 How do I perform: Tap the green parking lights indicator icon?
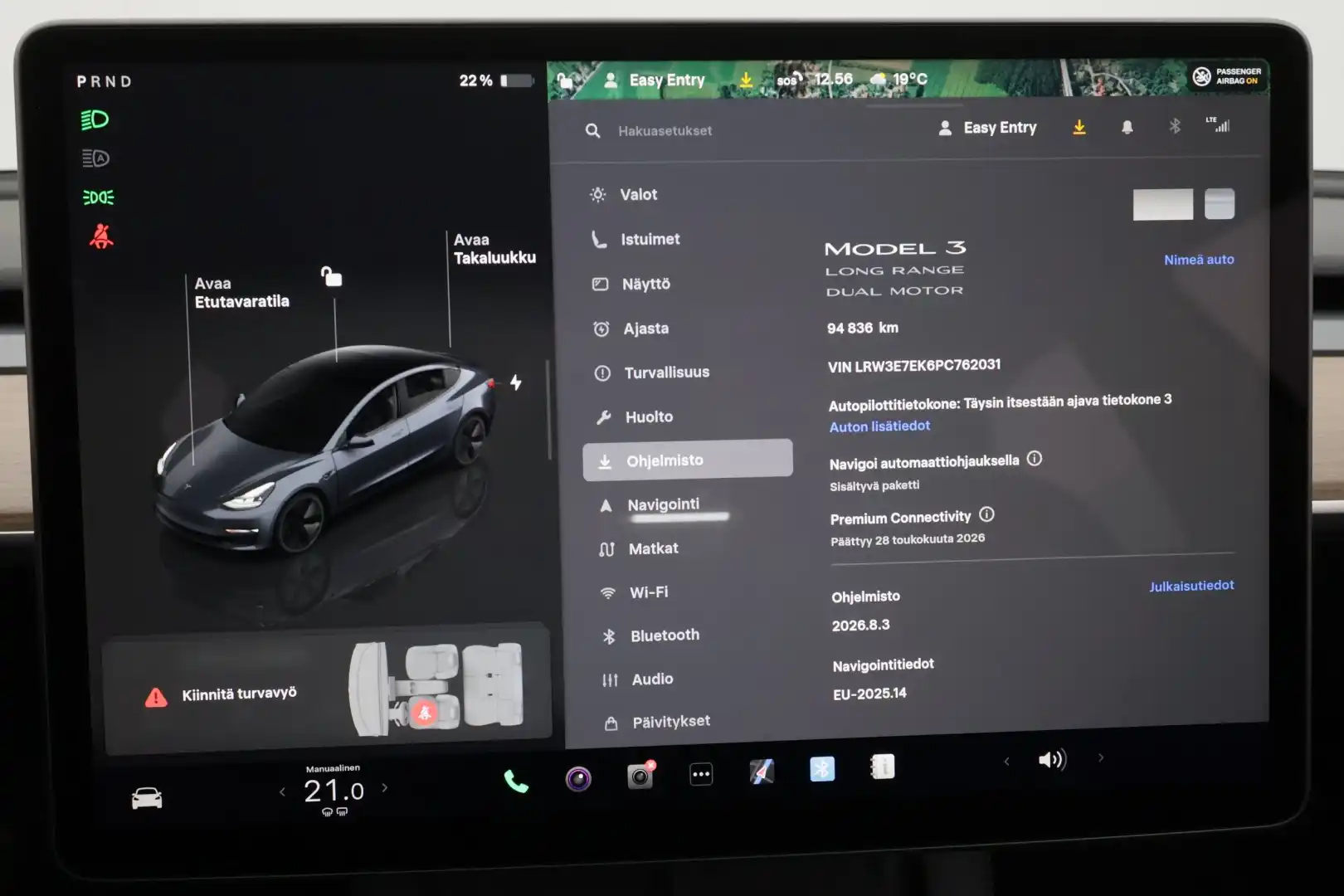[99, 197]
